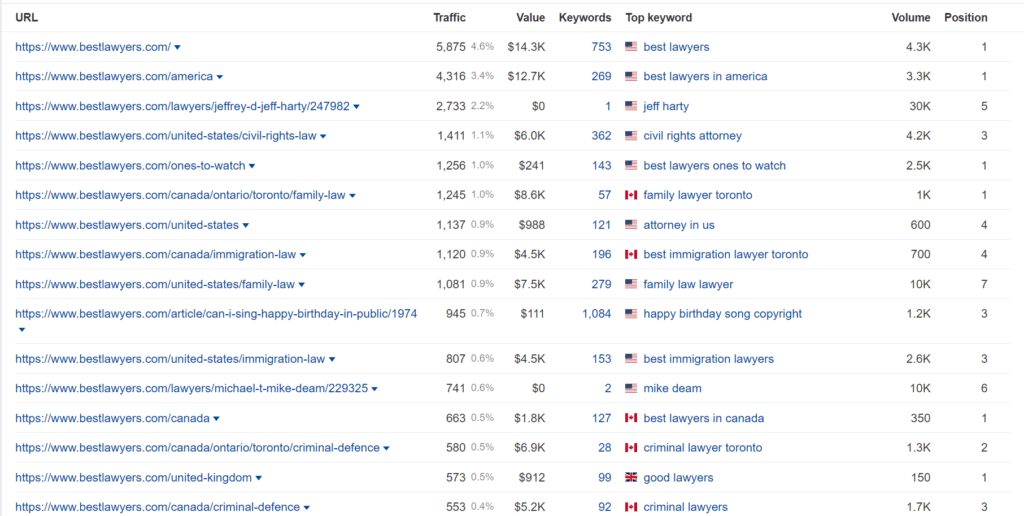Open the civil-rights-law page URL link
The height and width of the screenshot is (516, 1024).
point(165,136)
